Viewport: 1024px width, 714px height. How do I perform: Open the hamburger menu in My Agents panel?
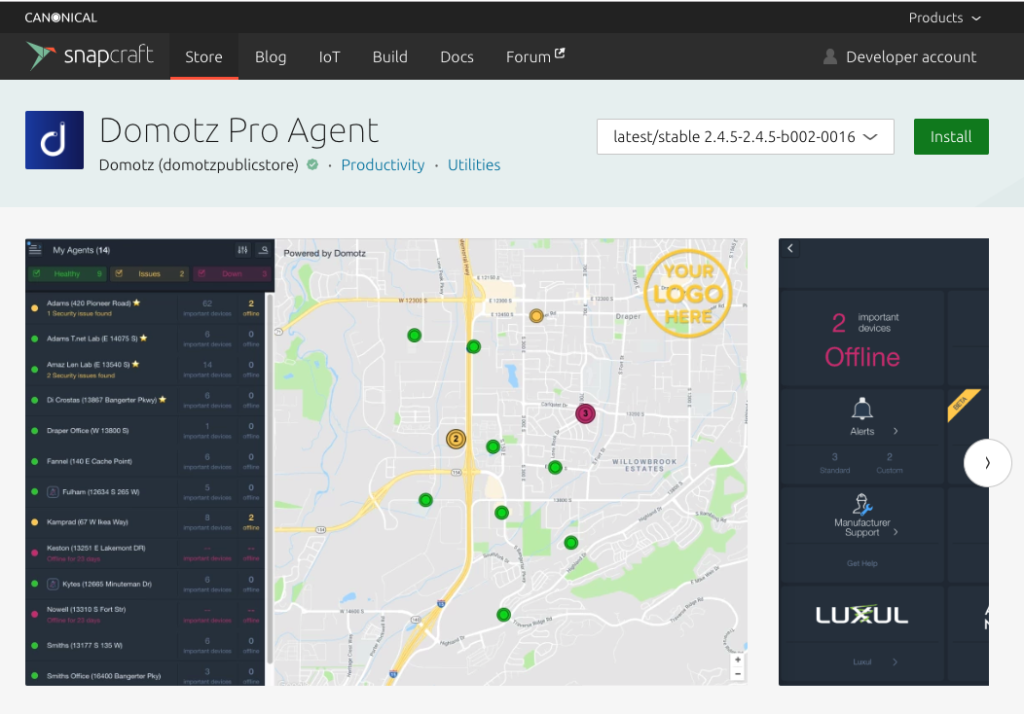click(34, 250)
